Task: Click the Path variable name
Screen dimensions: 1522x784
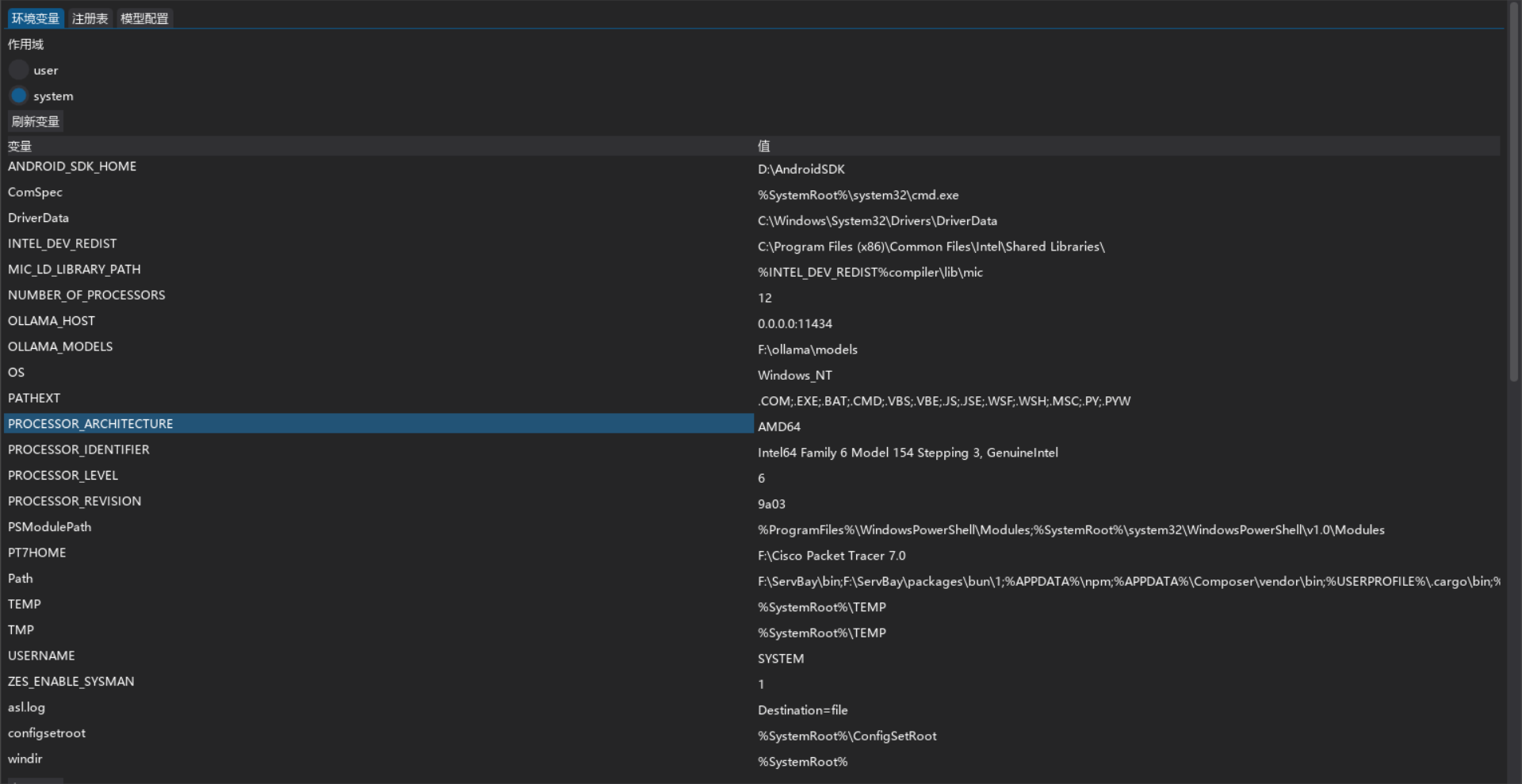Action: tap(21, 579)
